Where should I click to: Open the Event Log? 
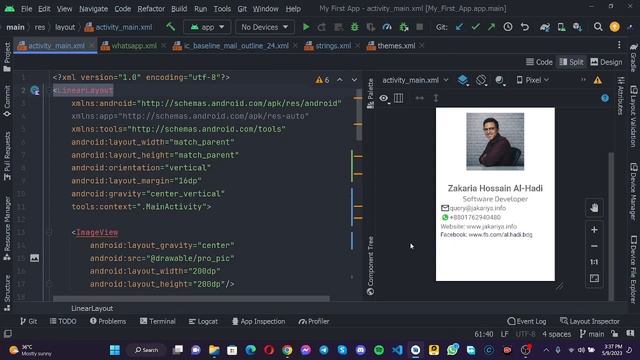click(527, 321)
